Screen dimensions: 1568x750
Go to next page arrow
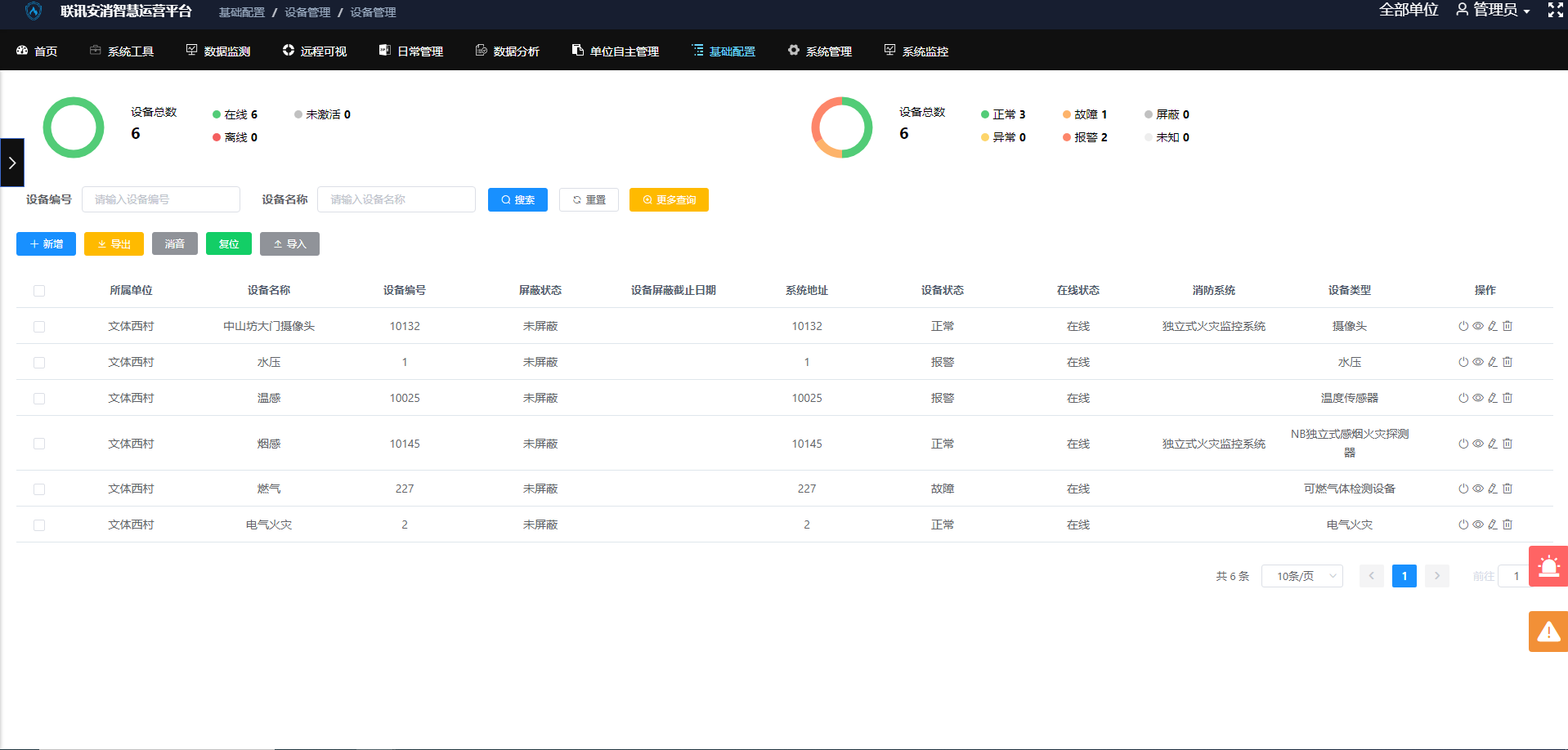pos(1437,576)
